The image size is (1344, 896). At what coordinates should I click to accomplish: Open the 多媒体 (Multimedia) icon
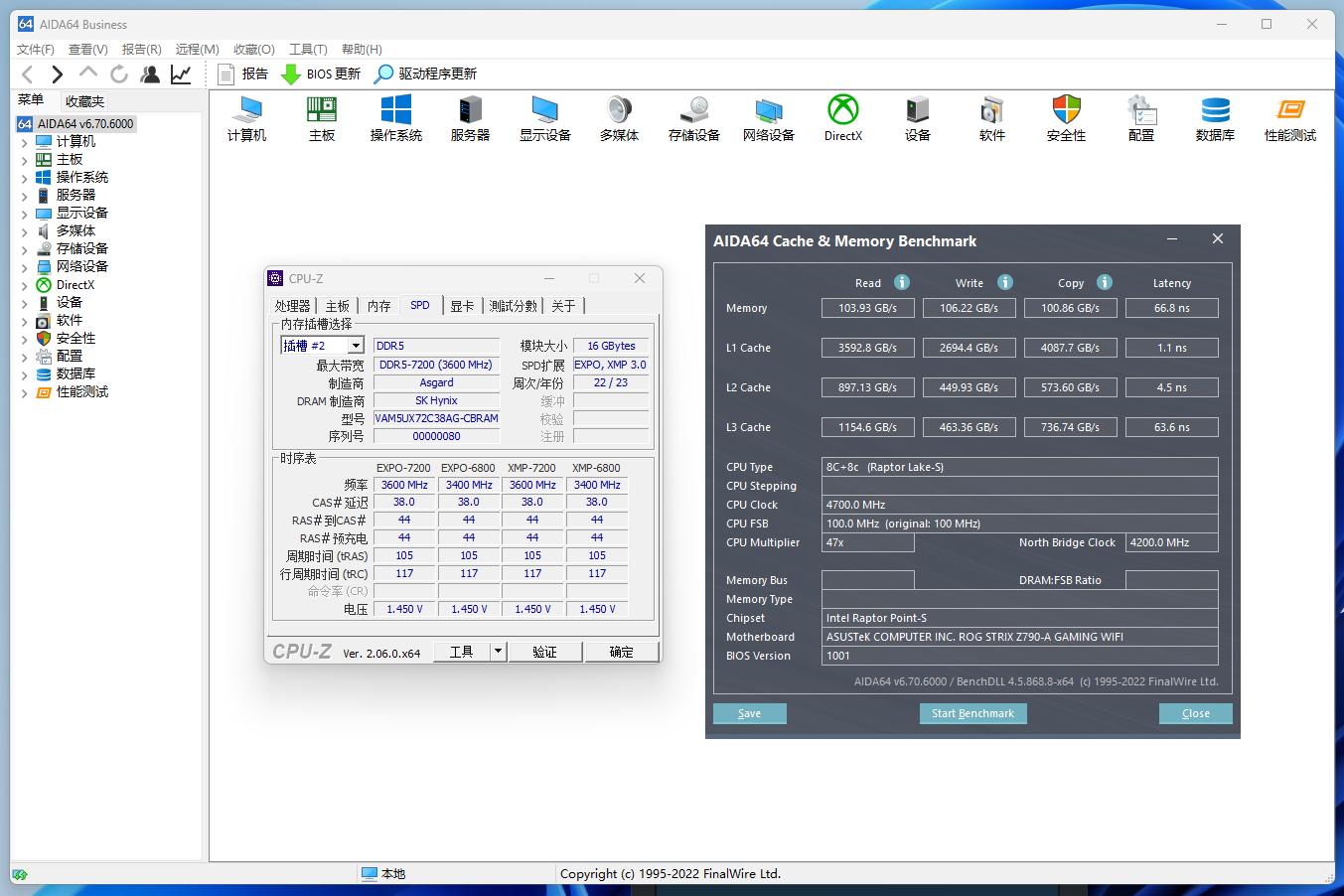click(x=618, y=117)
